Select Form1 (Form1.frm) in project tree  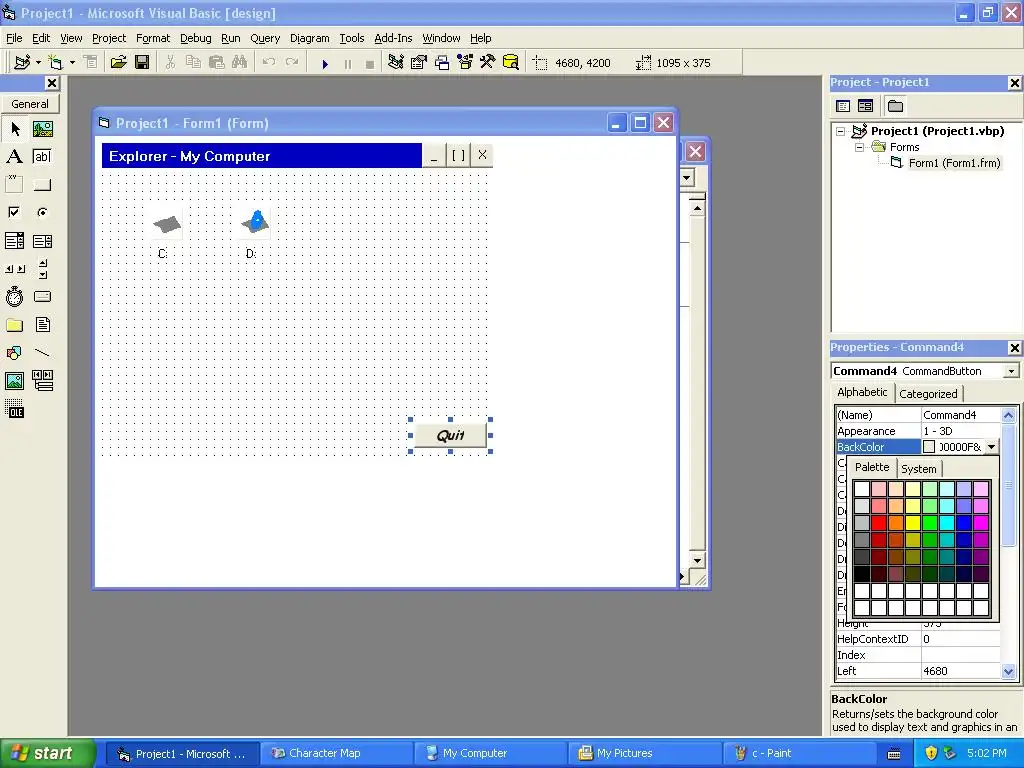click(x=953, y=163)
